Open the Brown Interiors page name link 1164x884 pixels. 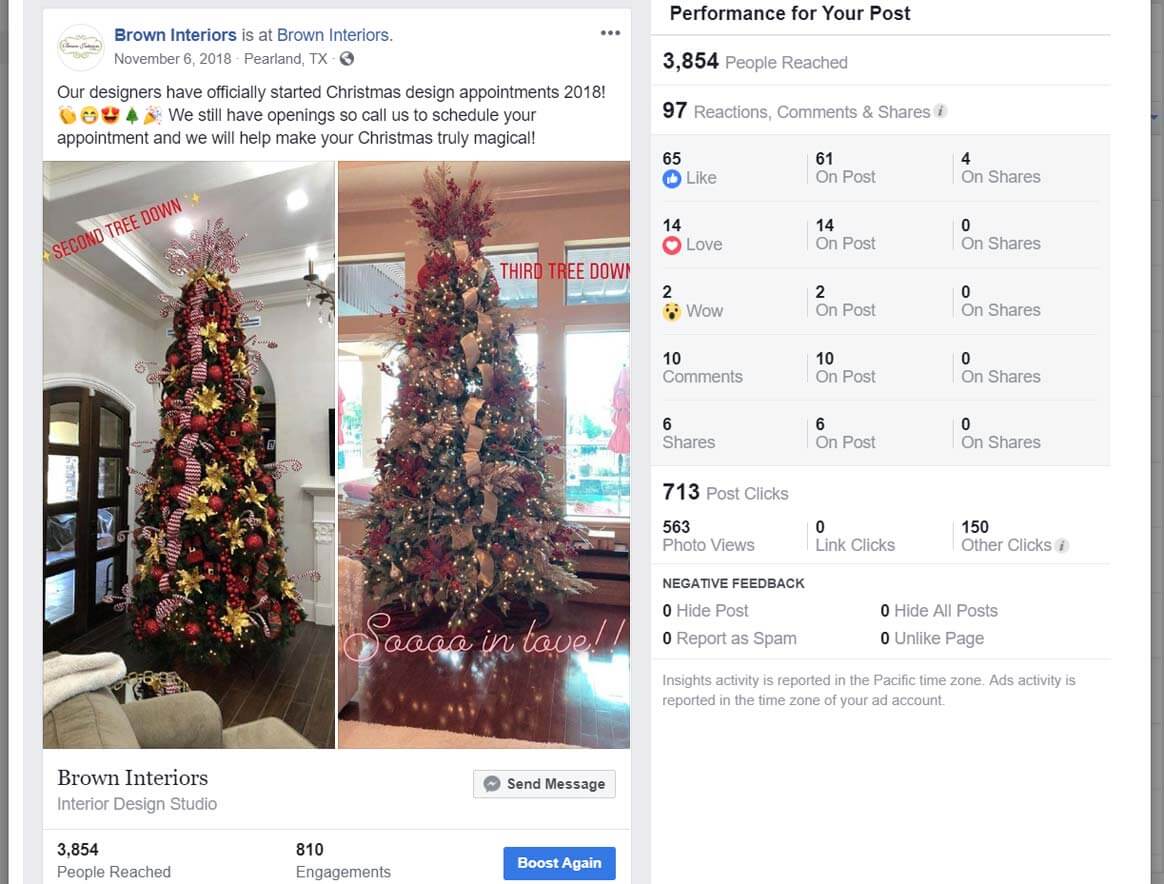[x=175, y=35]
